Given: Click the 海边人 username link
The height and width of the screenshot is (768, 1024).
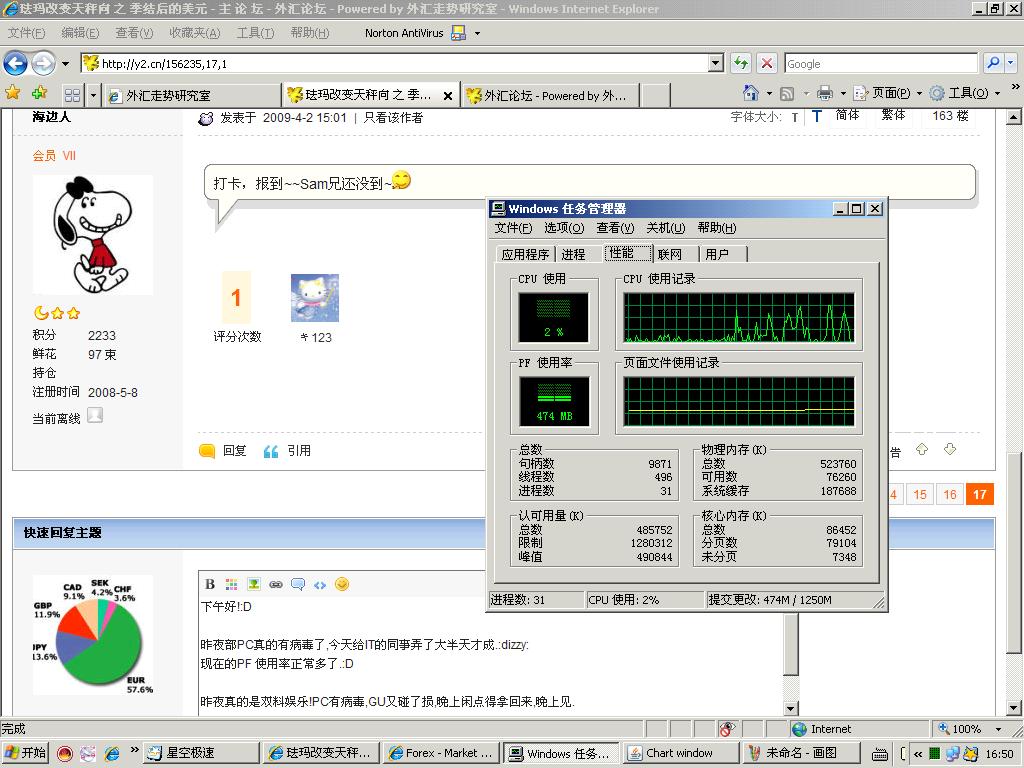Looking at the screenshot, I should (52, 116).
